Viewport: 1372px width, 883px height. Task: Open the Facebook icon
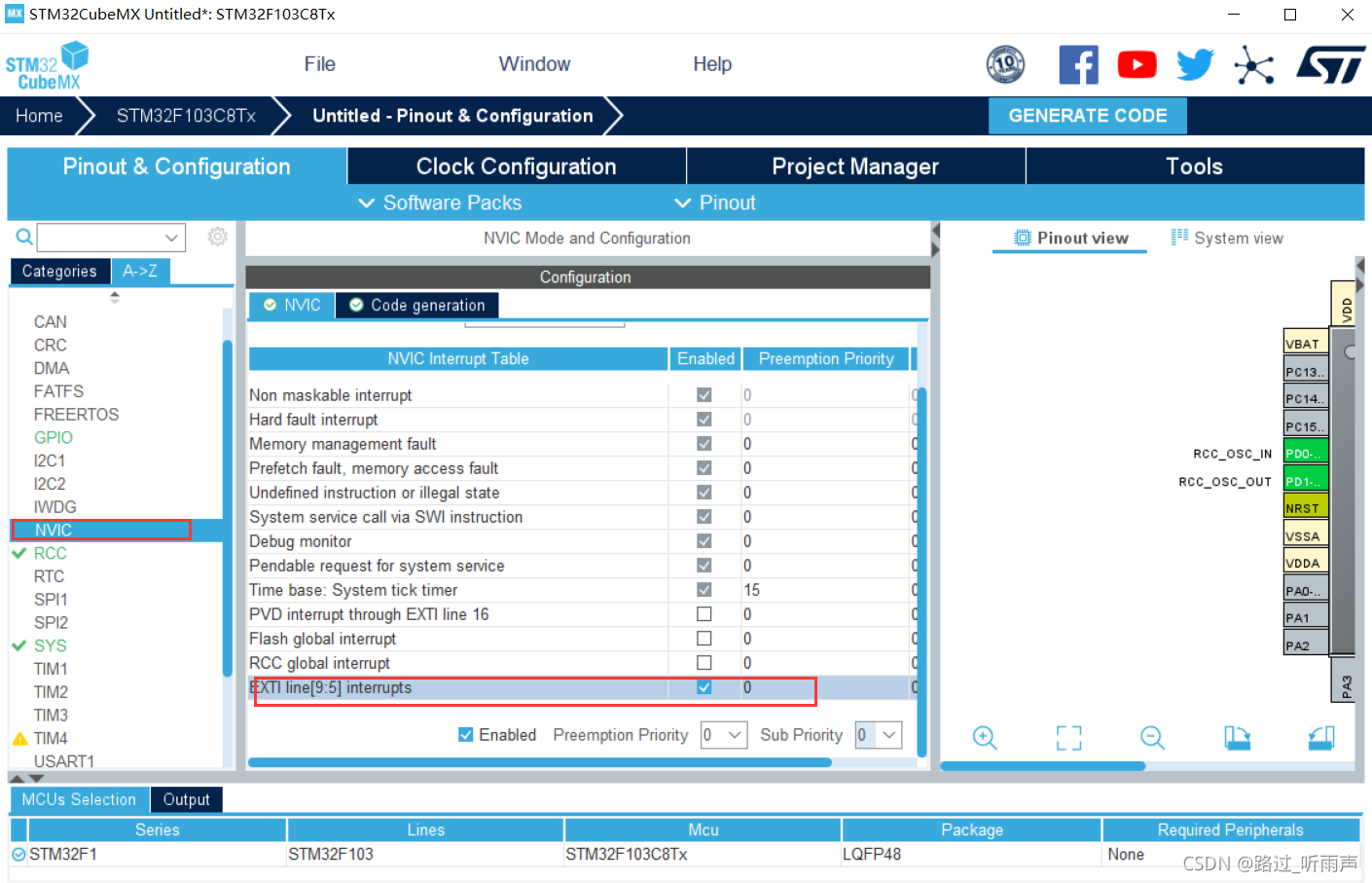tap(1078, 65)
